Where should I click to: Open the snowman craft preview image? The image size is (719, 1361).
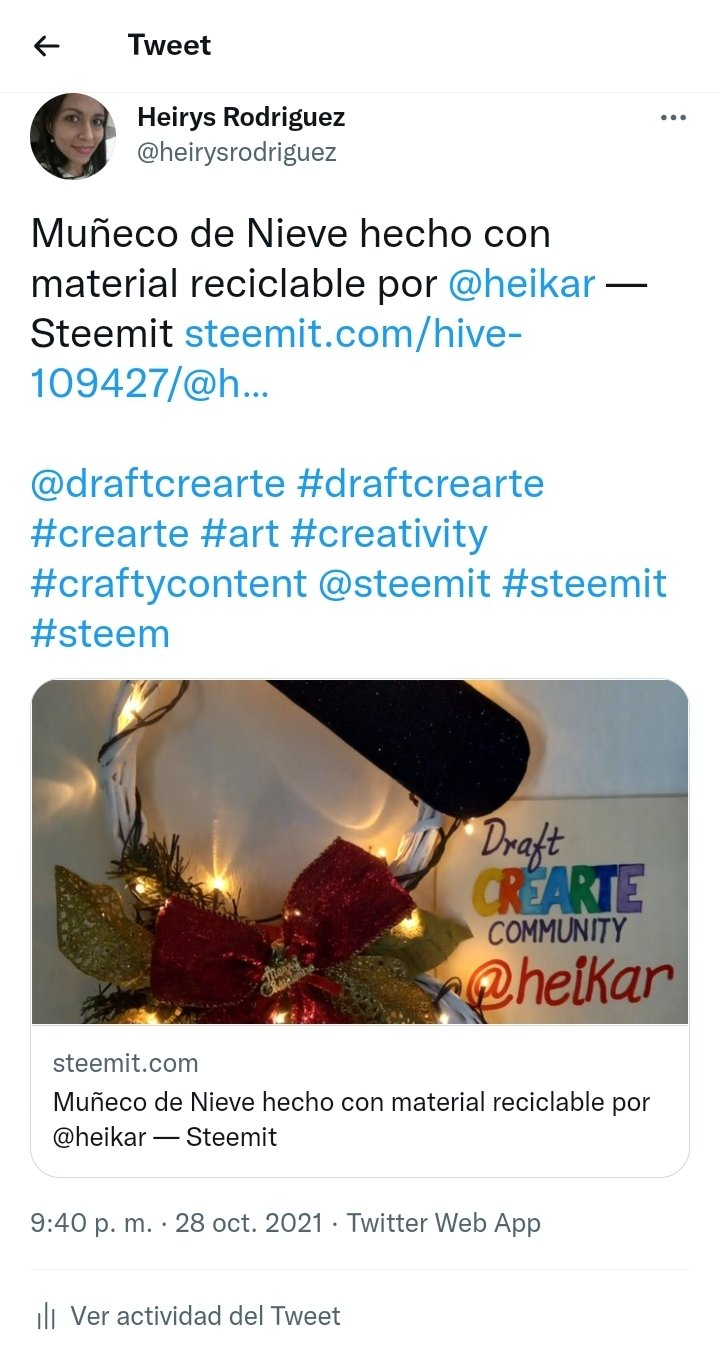coord(360,852)
